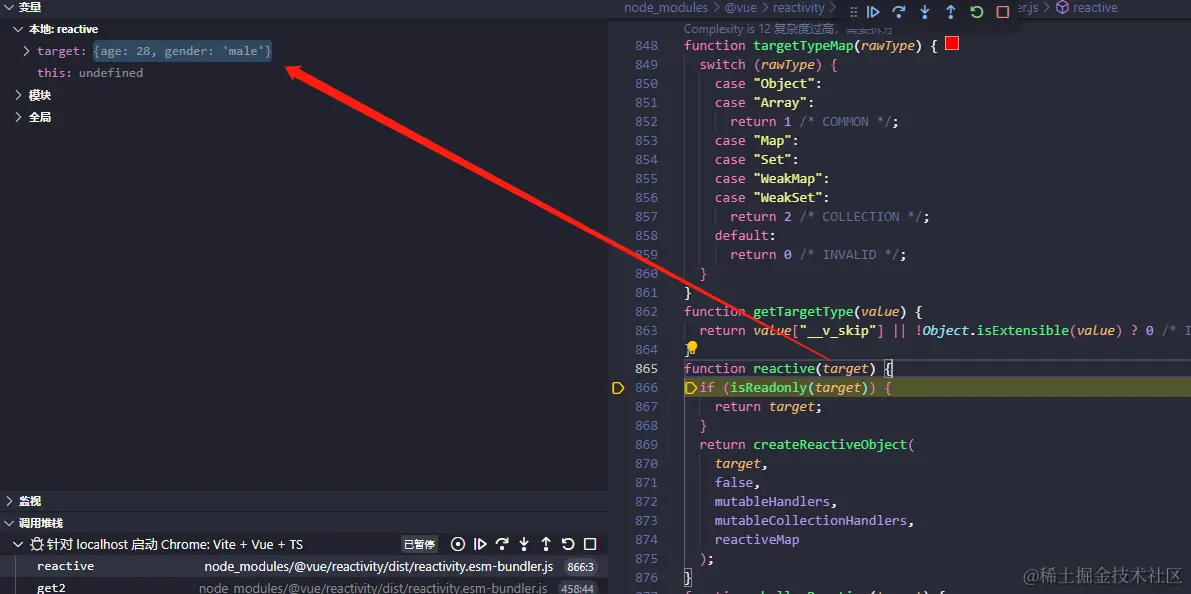This screenshot has height=594, width=1191.
Task: Click Step Over in the floating debug toolbar
Action: pyautogui.click(x=899, y=11)
